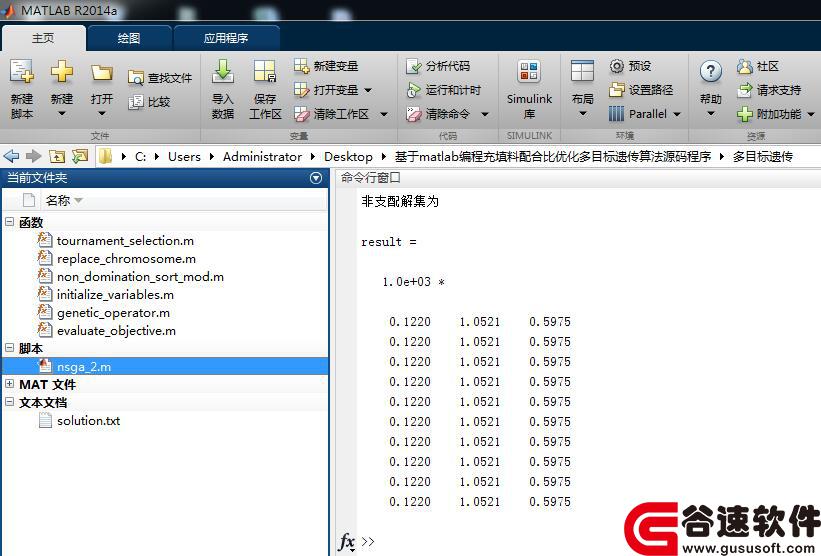Viewport: 821px width, 556px height.
Task: Click the browse for folder icon
Action: tap(80, 156)
